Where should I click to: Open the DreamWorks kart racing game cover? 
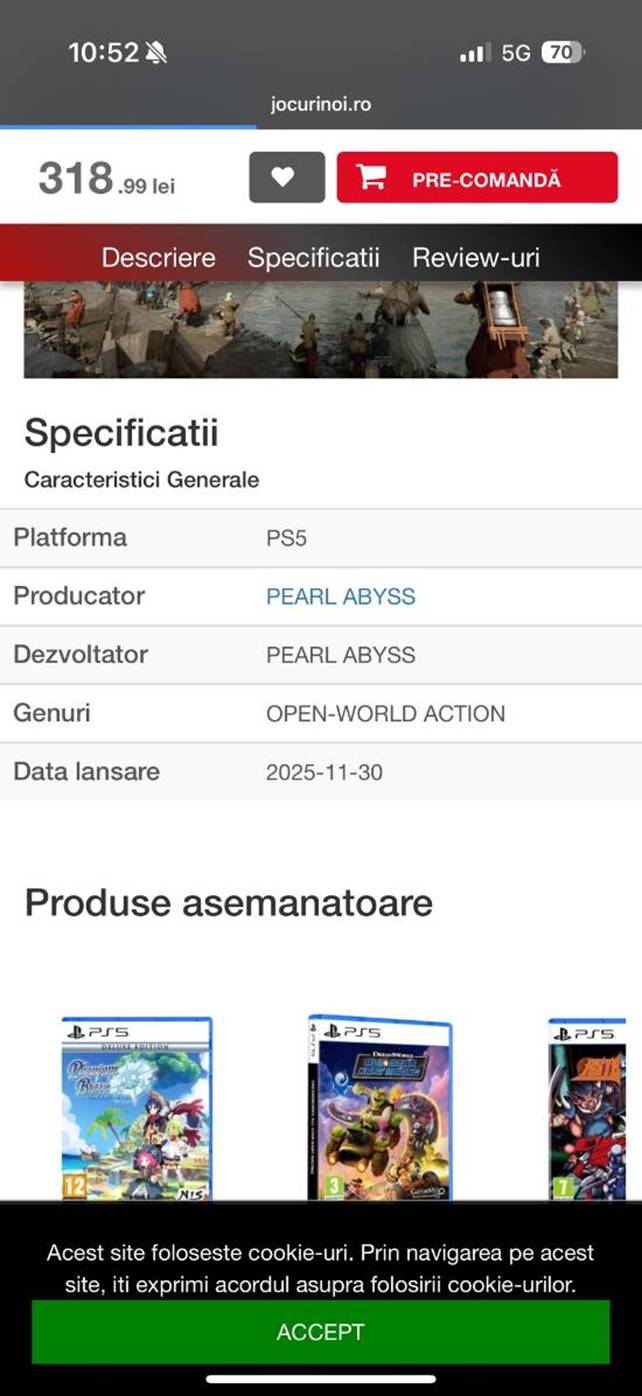[x=379, y=1108]
